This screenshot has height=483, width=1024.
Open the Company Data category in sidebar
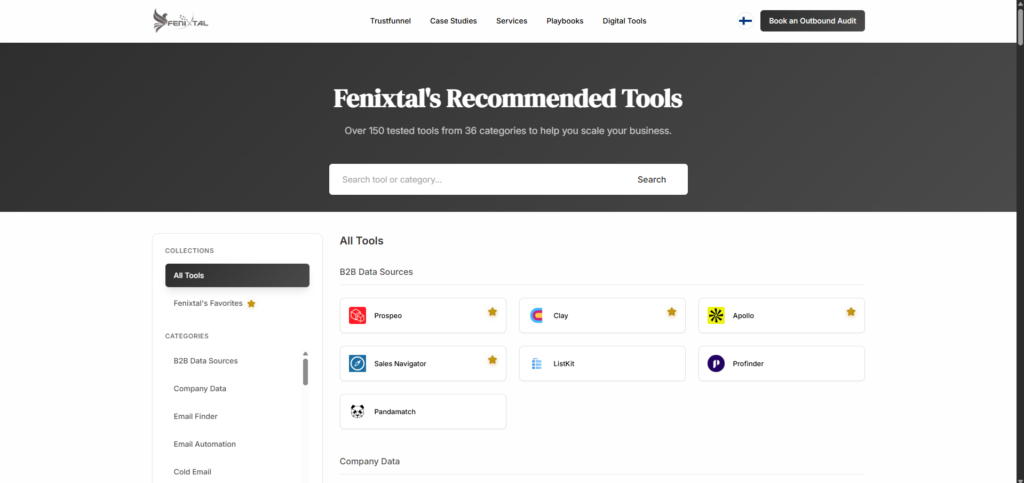200,388
